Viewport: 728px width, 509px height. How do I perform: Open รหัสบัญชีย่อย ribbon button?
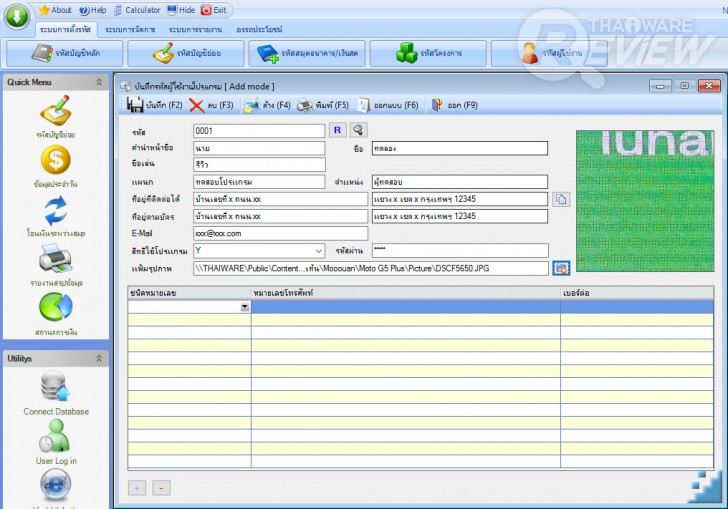coord(186,53)
